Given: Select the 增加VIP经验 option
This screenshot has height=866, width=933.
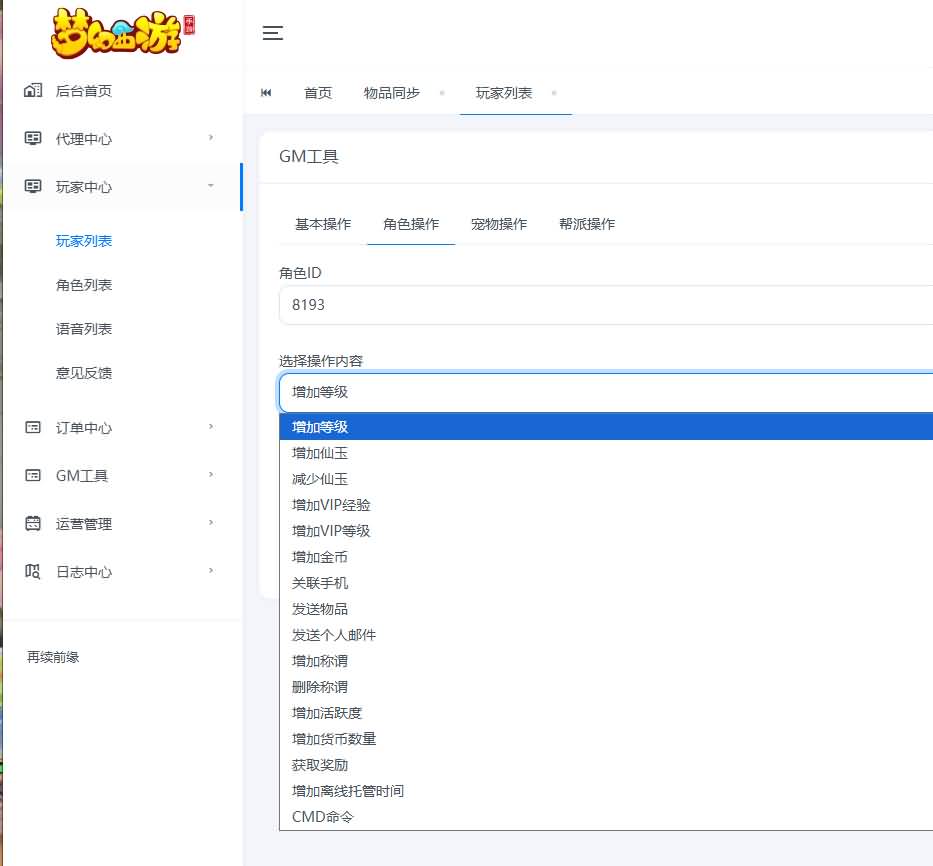Looking at the screenshot, I should coord(606,505).
